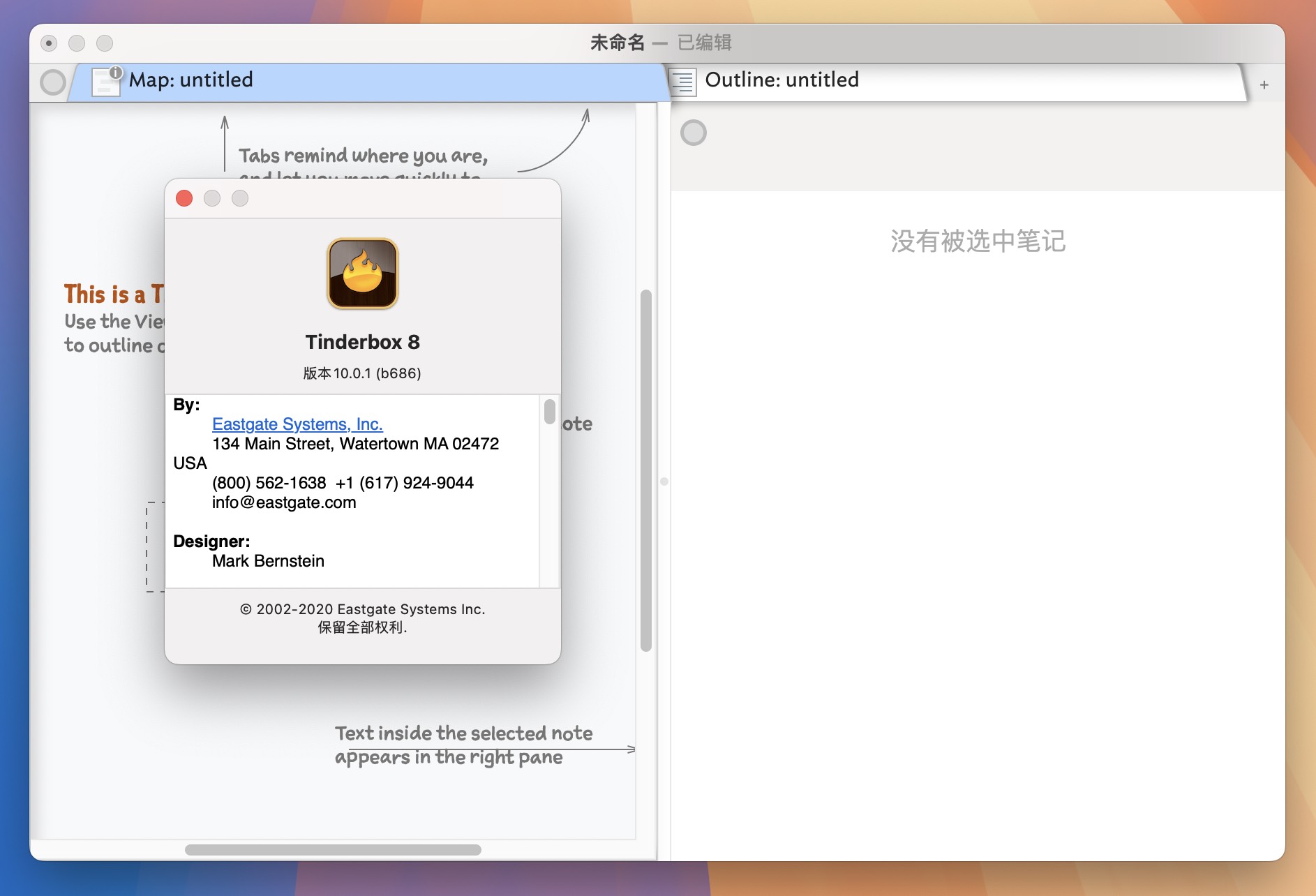The image size is (1316, 896).
Task: Click the 保留全部权利 rights text
Action: click(362, 627)
